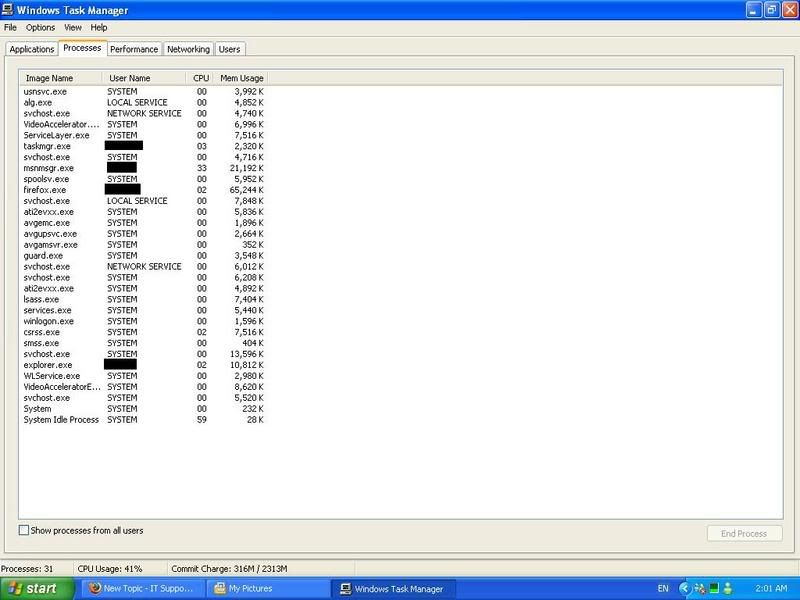This screenshot has width=800, height=600.
Task: Go to the Applications tab
Action: pyautogui.click(x=31, y=49)
